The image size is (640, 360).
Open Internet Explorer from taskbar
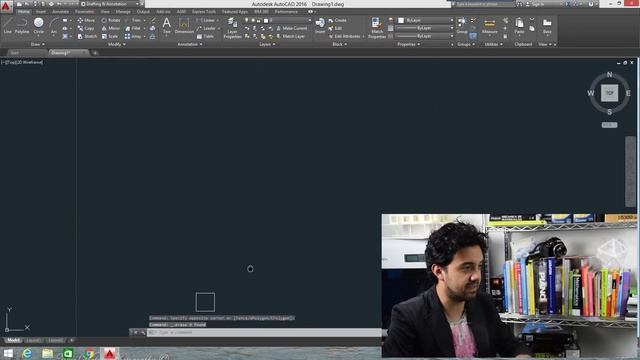coord(27,353)
